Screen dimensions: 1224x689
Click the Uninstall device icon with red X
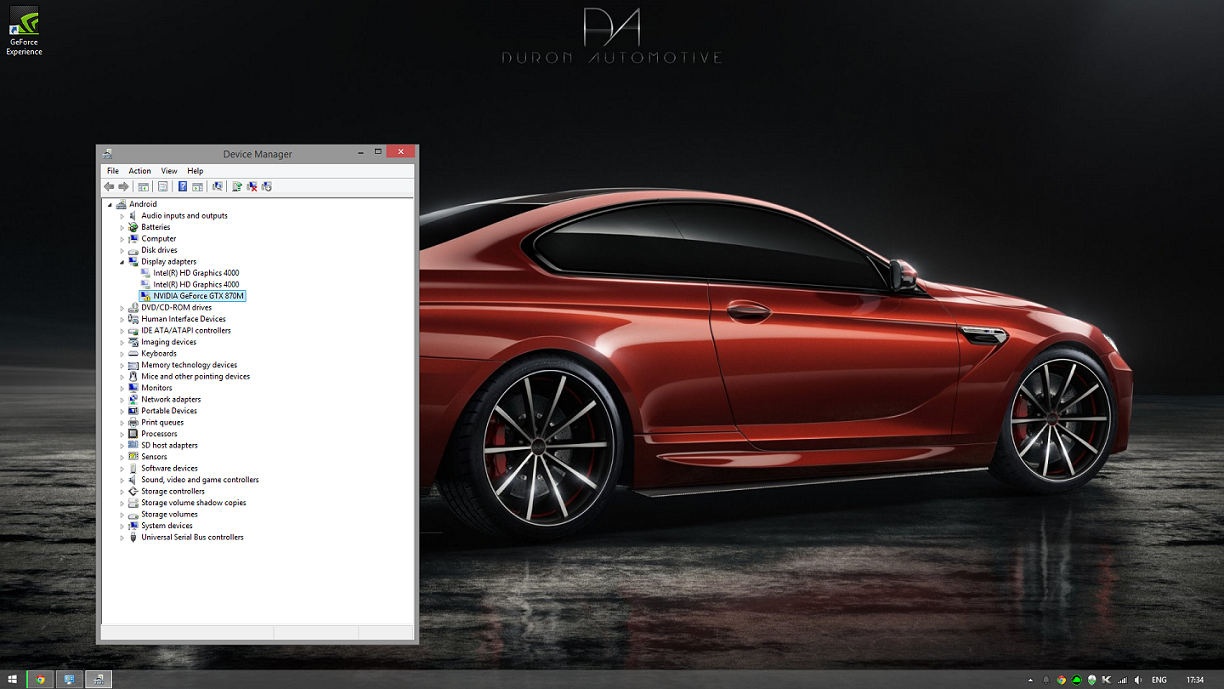[x=252, y=186]
